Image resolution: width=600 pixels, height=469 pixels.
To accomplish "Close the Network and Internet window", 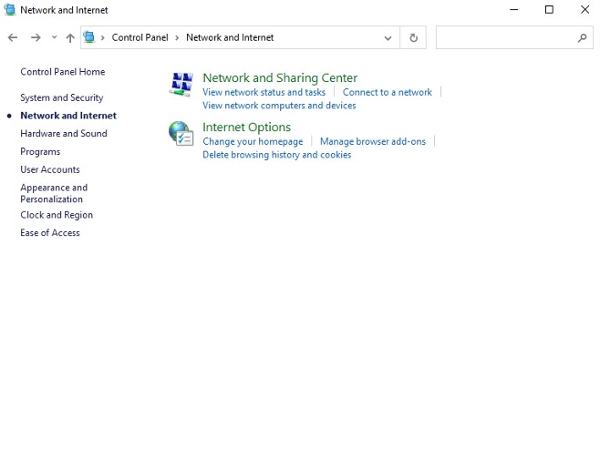I will point(585,10).
